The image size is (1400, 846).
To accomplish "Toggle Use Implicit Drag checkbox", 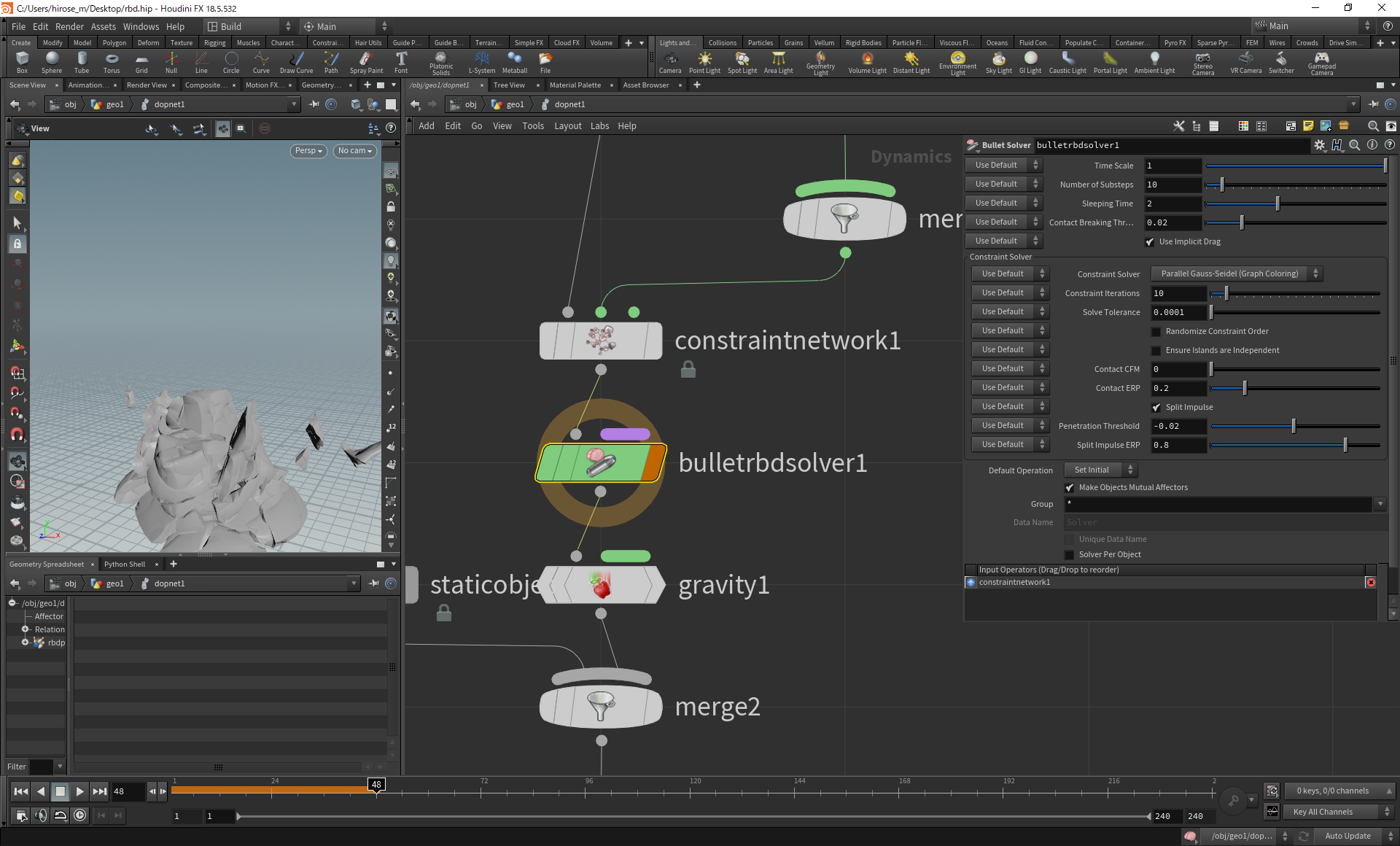I will [1150, 242].
